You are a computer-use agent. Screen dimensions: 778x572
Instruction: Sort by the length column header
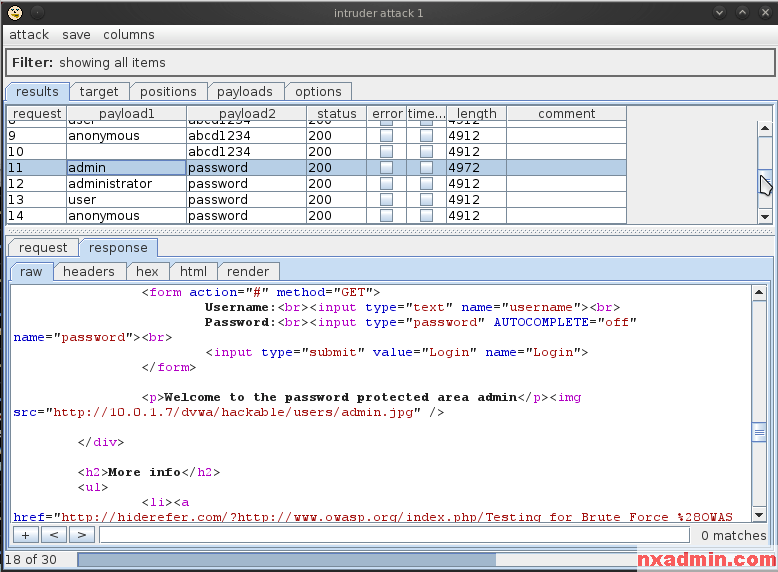tap(476, 114)
